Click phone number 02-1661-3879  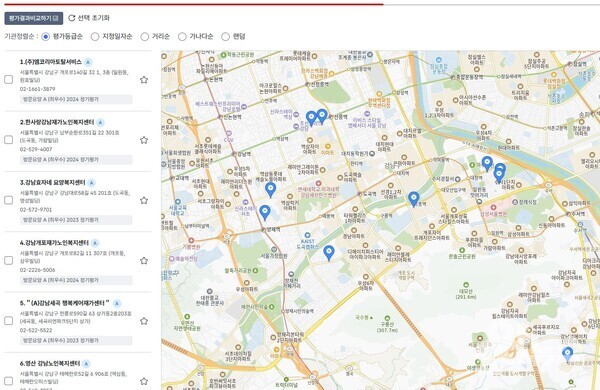(38, 89)
